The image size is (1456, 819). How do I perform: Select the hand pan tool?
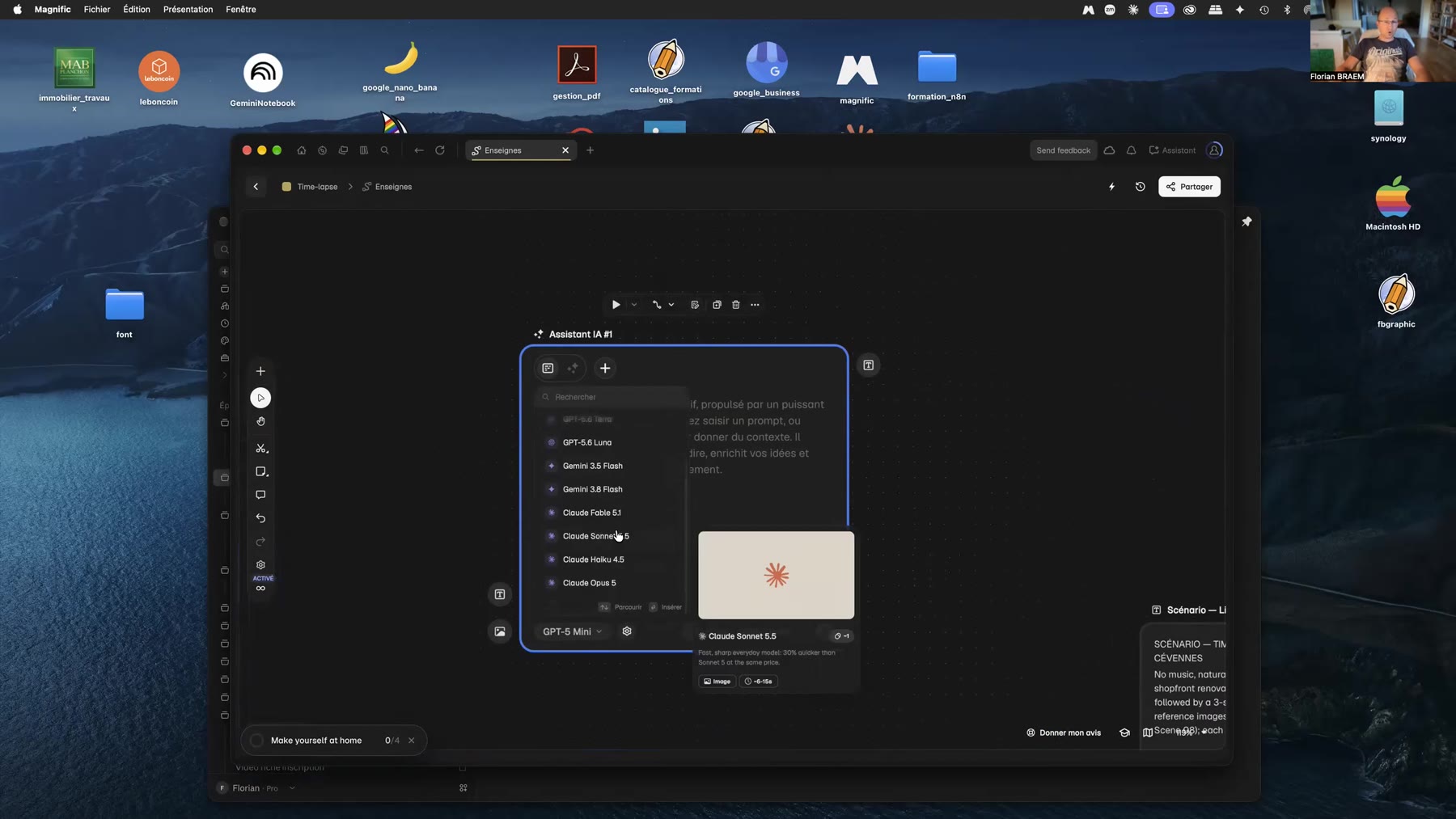pyautogui.click(x=260, y=421)
